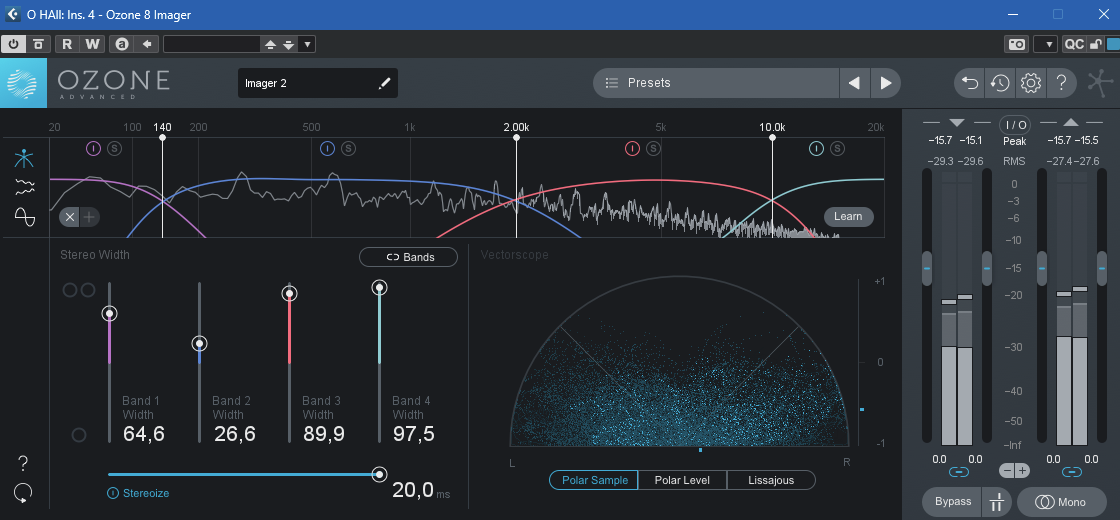Click Band 2 width slider handle
The image size is (1120, 520).
click(x=199, y=344)
